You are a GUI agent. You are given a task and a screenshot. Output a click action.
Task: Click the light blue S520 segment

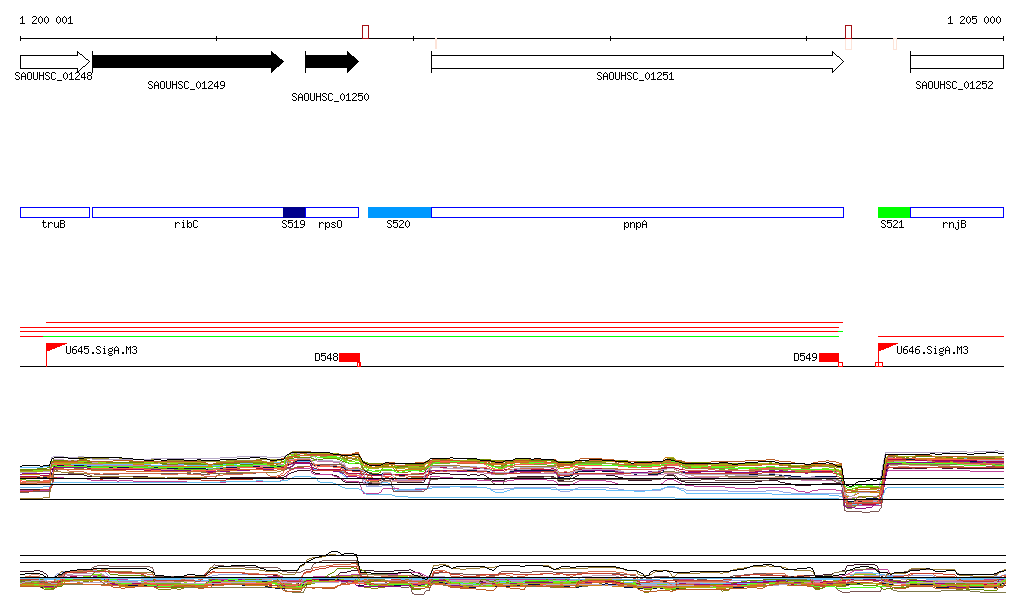[x=399, y=212]
